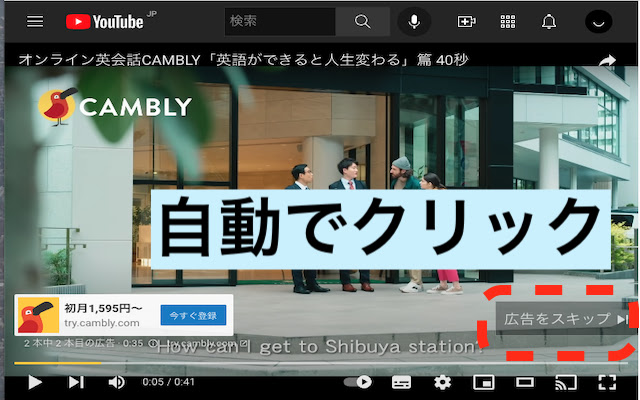This screenshot has height=400, width=640.
Task: Click the Cambly bird ad thumbnail
Action: [x=38, y=315]
